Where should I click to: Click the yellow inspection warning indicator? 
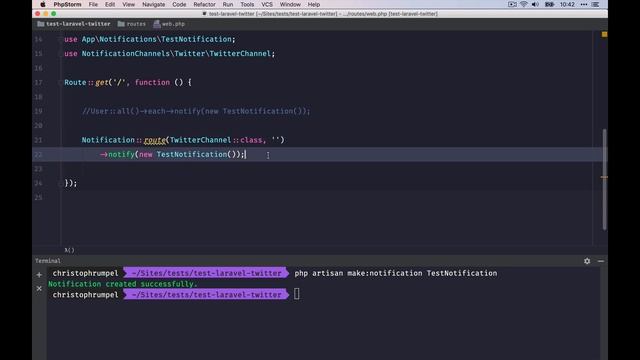coord(604,35)
